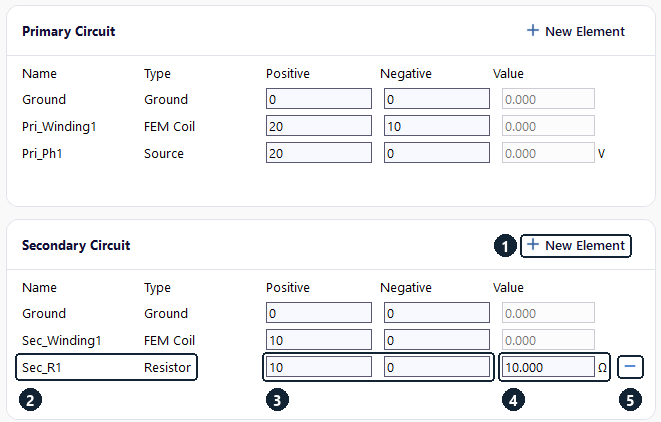Viewport: 661px width, 422px height.
Task: Edit Negative node of Pri_Ph1 source
Action: pyautogui.click(x=437, y=153)
